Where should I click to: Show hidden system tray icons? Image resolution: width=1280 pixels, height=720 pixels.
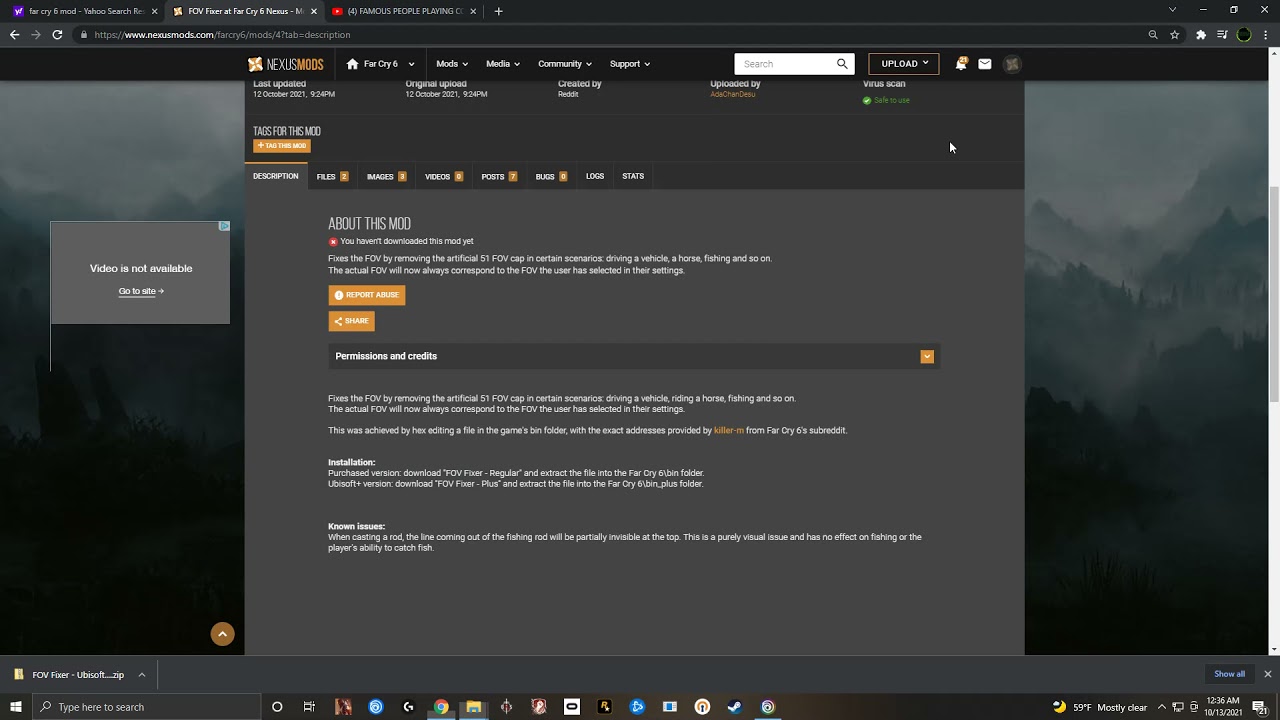pos(1161,707)
